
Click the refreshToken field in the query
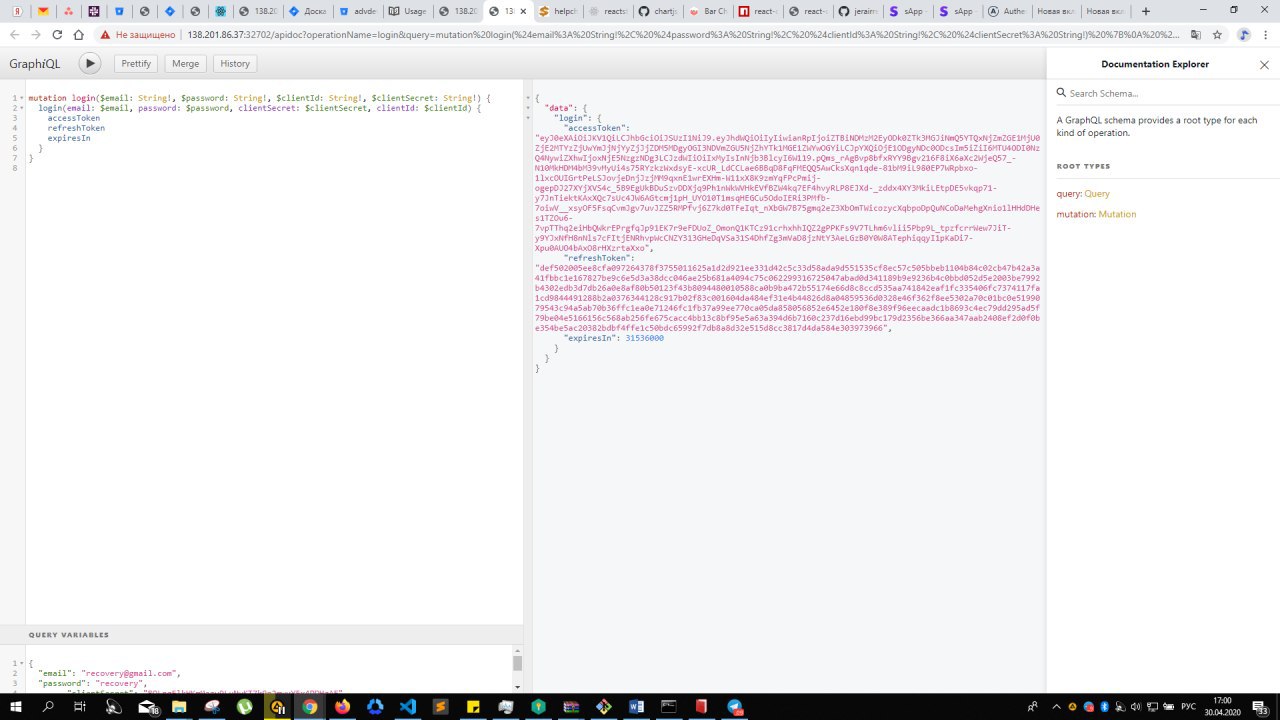coord(76,128)
